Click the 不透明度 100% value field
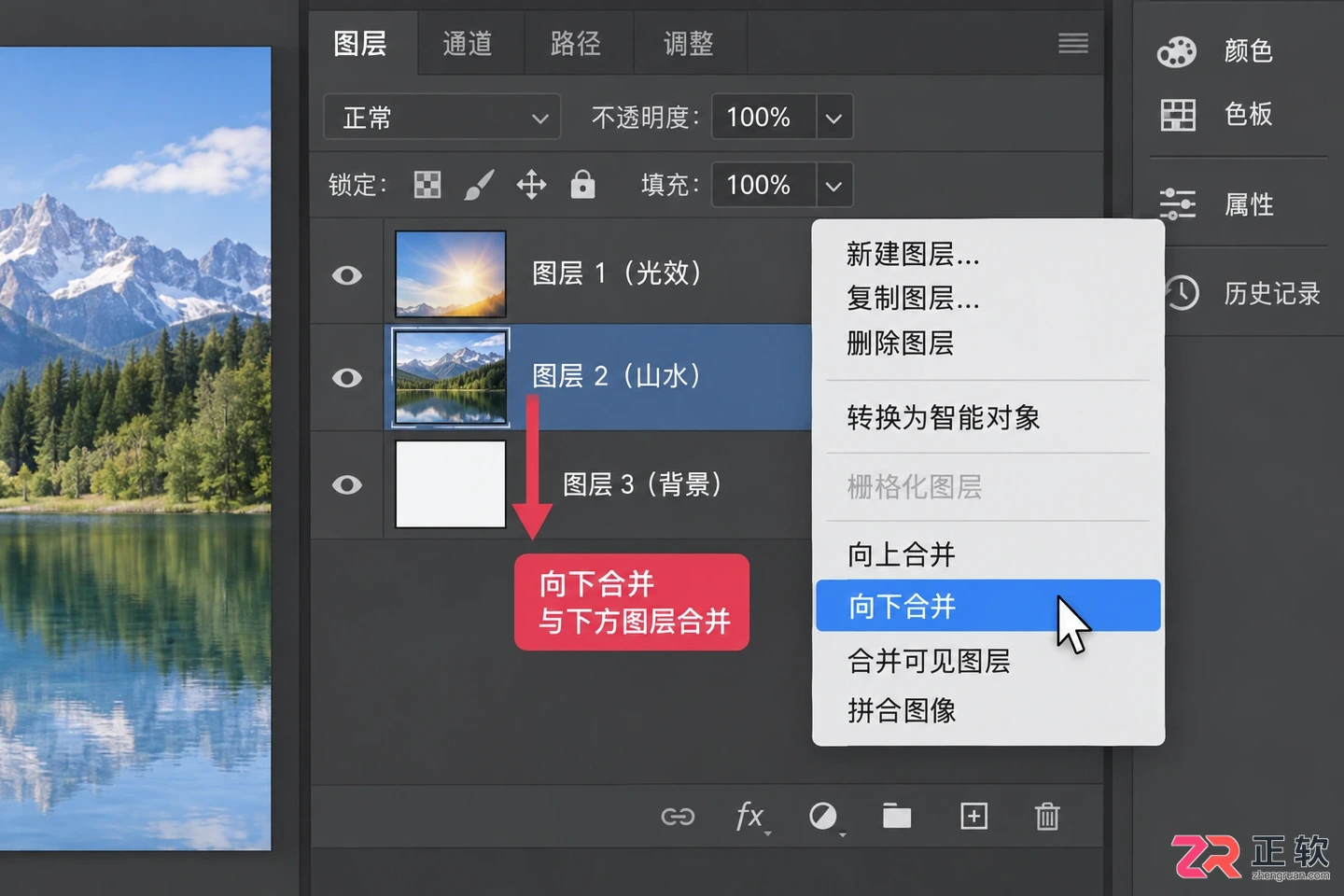 [763, 118]
